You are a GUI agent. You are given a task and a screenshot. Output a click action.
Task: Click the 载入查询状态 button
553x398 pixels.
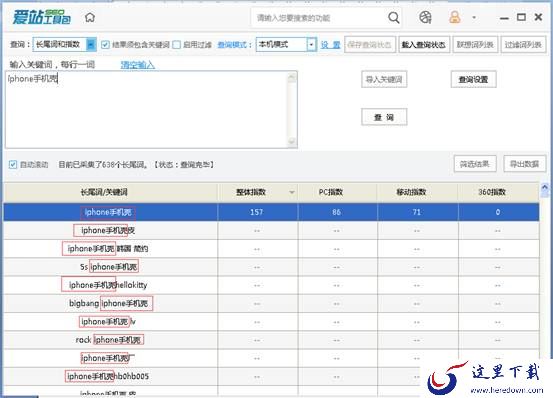424,44
